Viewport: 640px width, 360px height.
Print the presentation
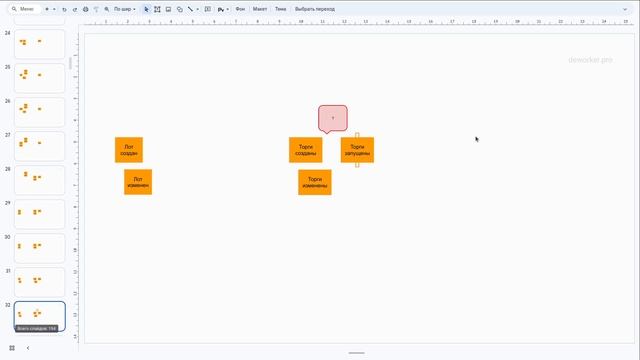[85, 9]
